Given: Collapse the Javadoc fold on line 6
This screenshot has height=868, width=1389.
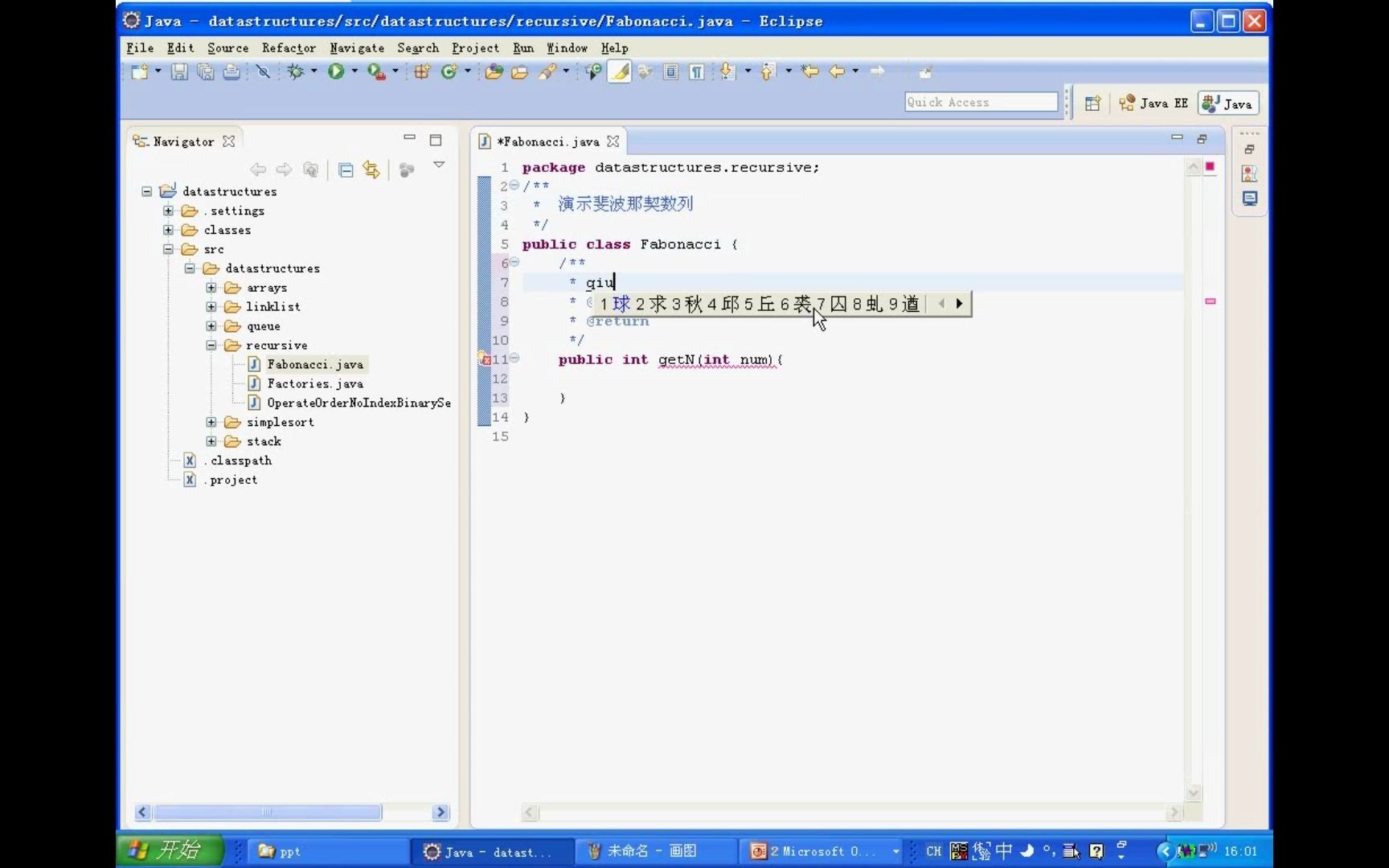Looking at the screenshot, I should pos(514,262).
